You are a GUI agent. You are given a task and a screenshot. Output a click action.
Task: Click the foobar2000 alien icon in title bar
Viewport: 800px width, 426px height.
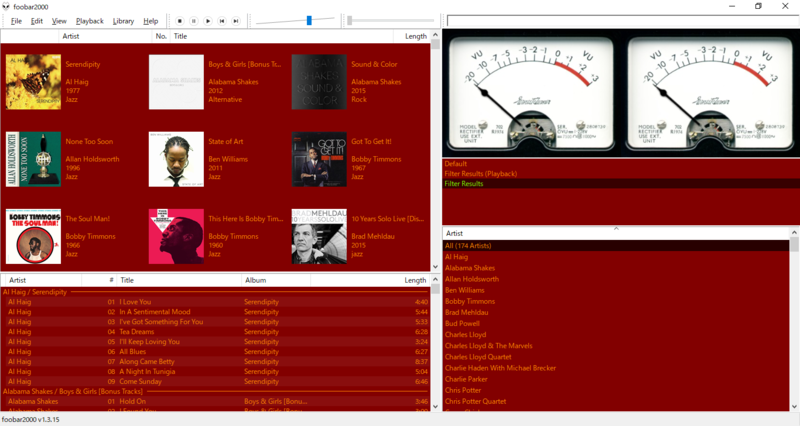(x=6, y=7)
